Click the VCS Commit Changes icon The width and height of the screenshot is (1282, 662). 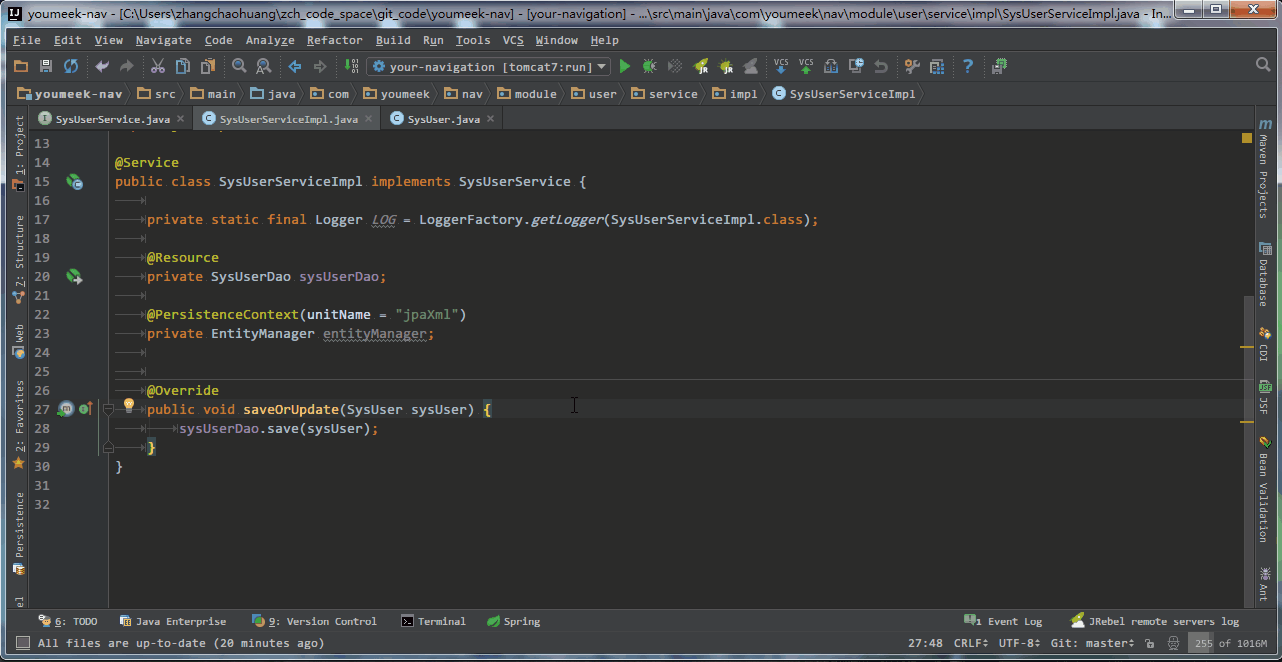click(x=806, y=67)
